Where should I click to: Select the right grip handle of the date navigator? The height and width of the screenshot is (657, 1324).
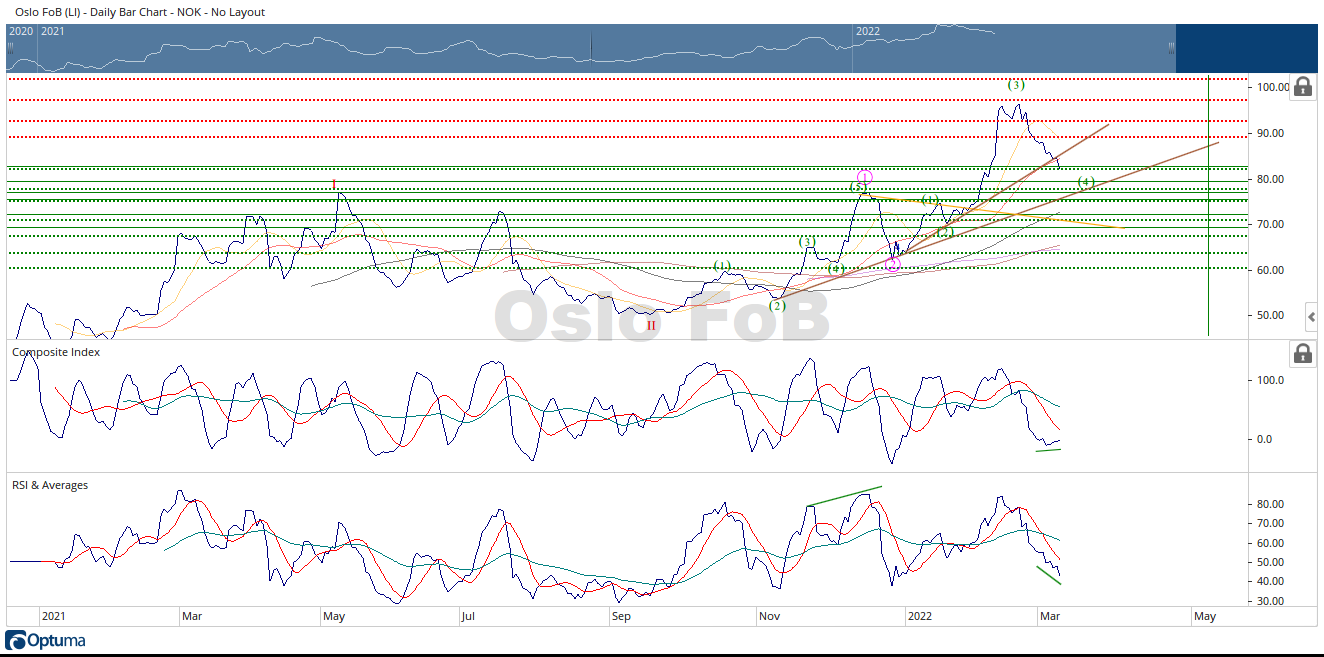1172,47
